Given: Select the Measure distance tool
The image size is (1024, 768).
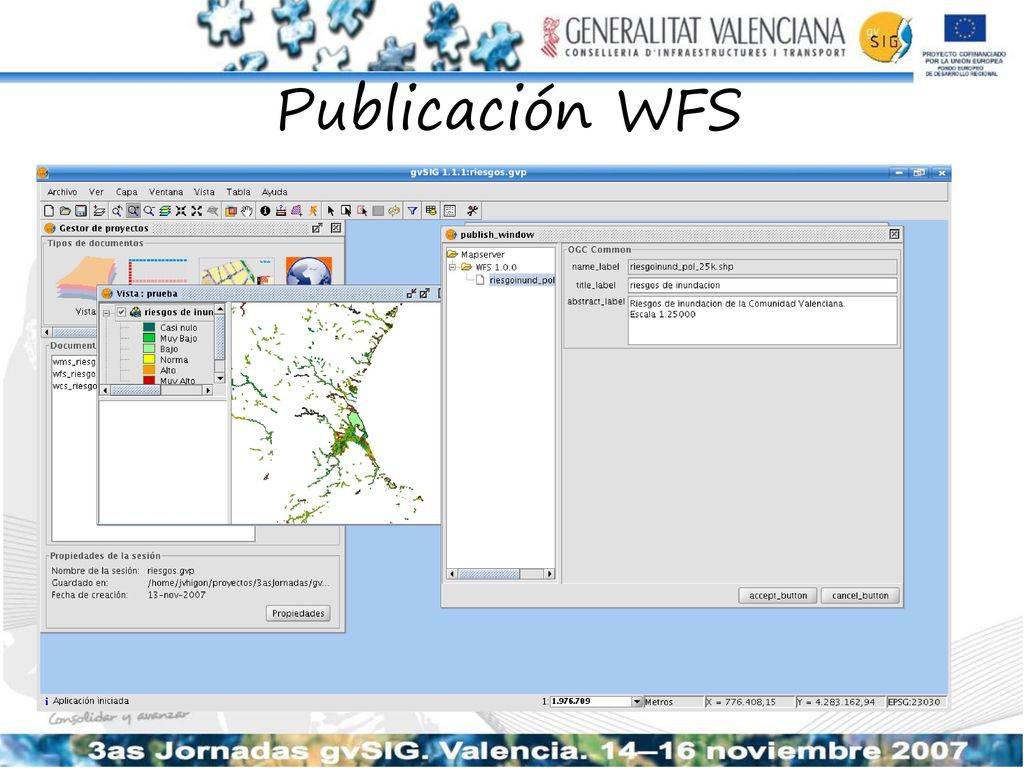Looking at the screenshot, I should click(281, 211).
